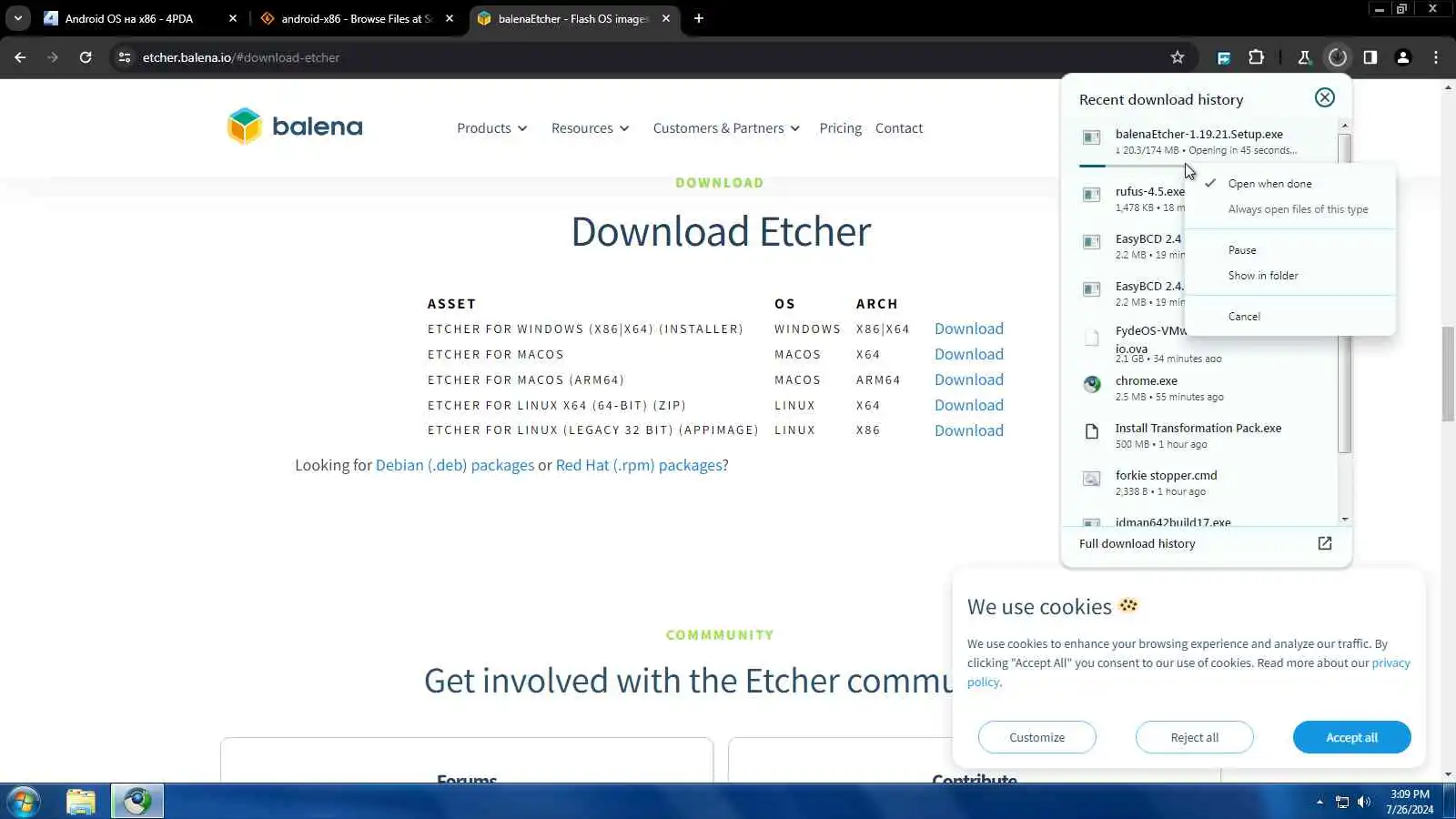Viewport: 1456px width, 819px height.
Task: Click first EasyBCD 2.4 file icon
Action: [x=1091, y=242]
